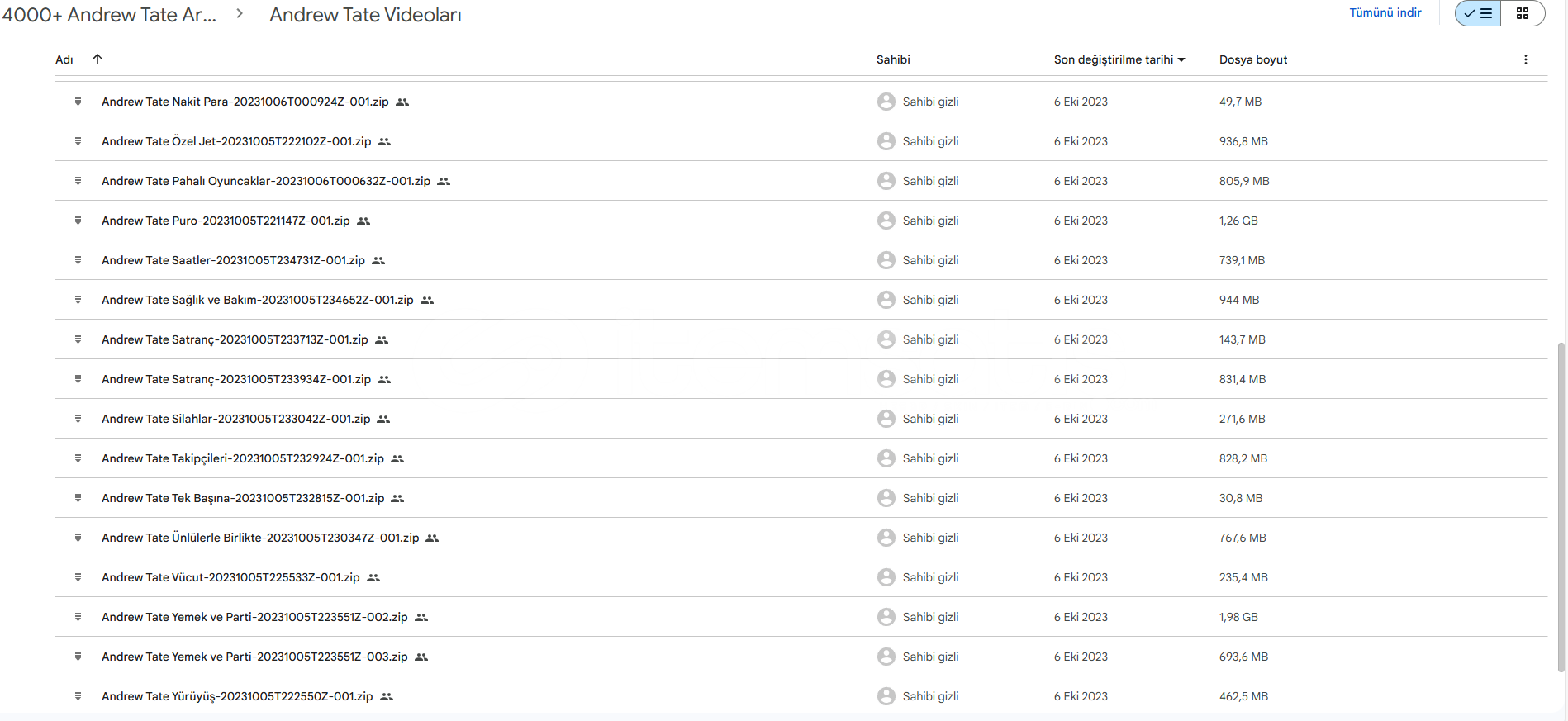Viewport: 1568px width, 721px height.
Task: Click shared icon next to Pahalı Oyuncaklar zip
Action: tap(444, 182)
